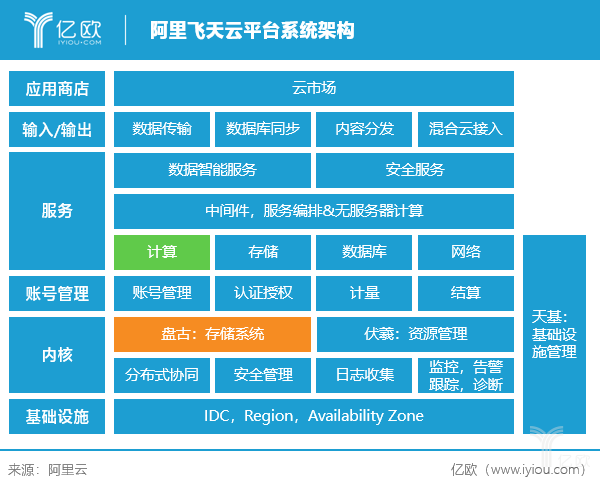Viewport: 600px width, 477px height.
Task: Click the 网络 block
Action: click(x=466, y=252)
